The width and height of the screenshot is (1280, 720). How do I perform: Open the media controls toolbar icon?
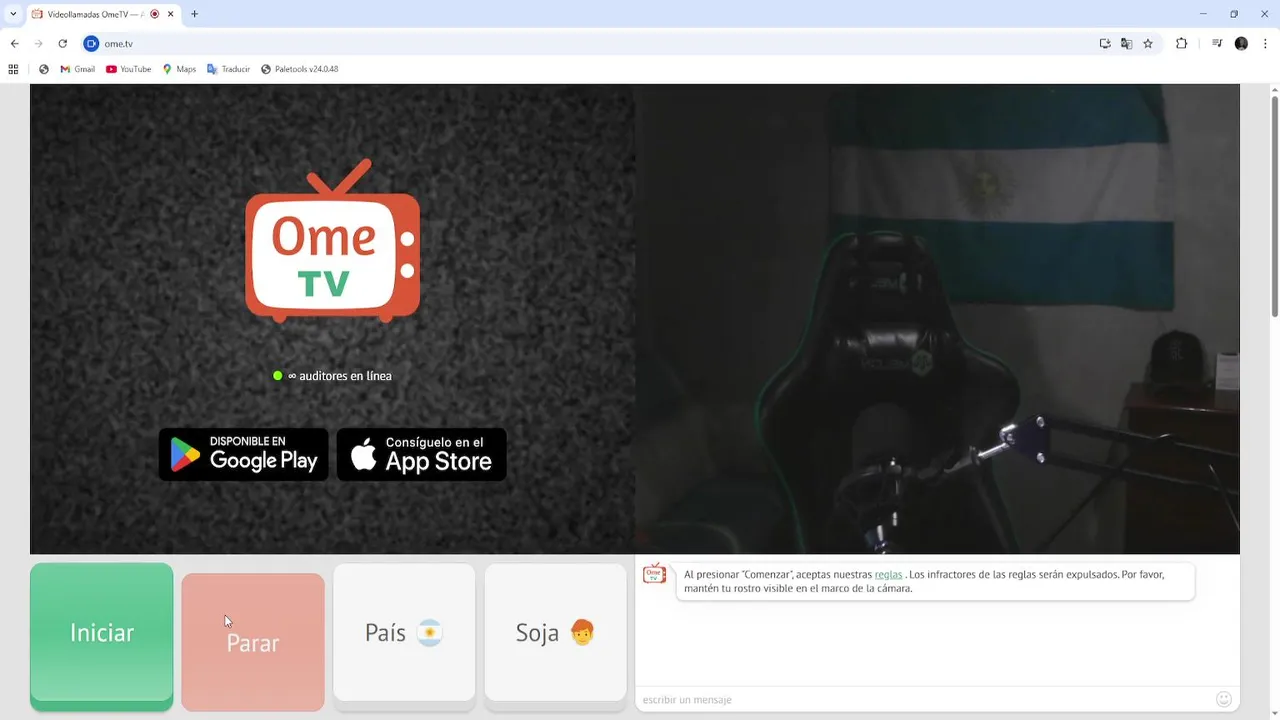click(1217, 44)
